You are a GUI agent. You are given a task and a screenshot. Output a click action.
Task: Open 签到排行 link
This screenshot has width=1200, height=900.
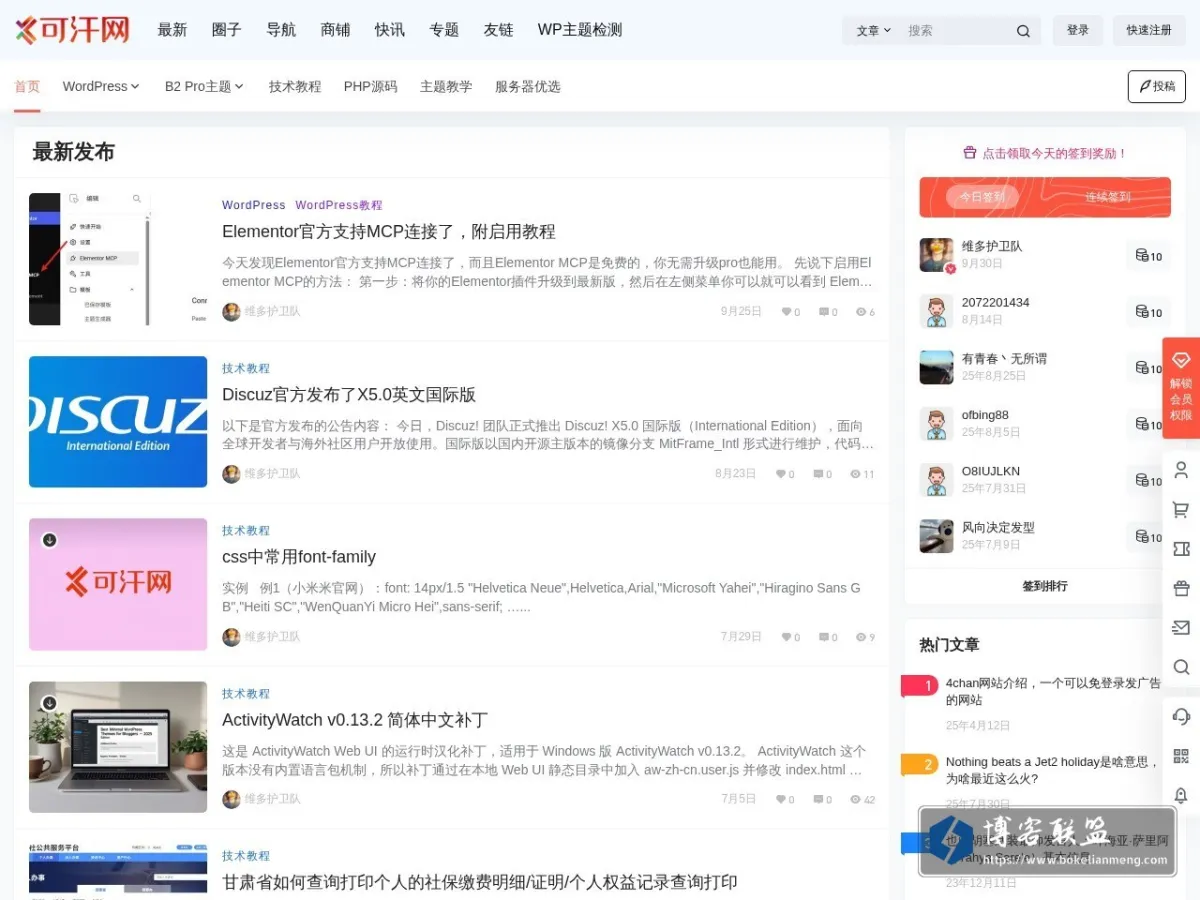(x=1045, y=586)
